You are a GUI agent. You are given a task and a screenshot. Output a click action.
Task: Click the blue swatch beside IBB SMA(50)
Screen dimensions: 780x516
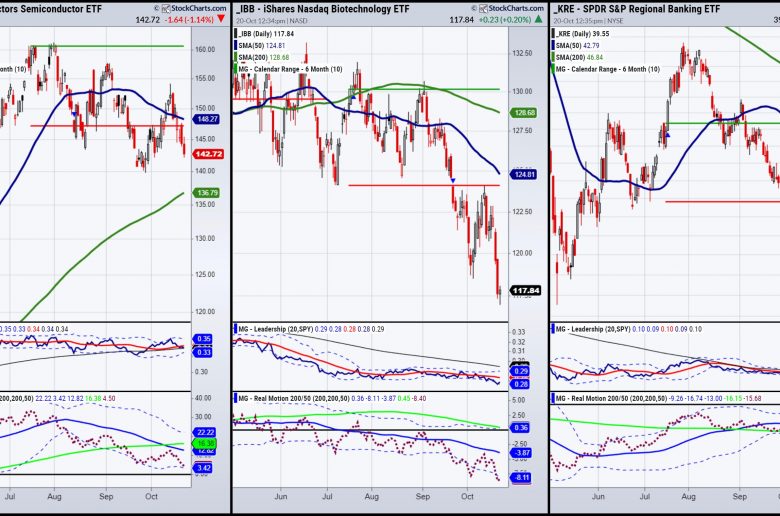click(x=235, y=45)
